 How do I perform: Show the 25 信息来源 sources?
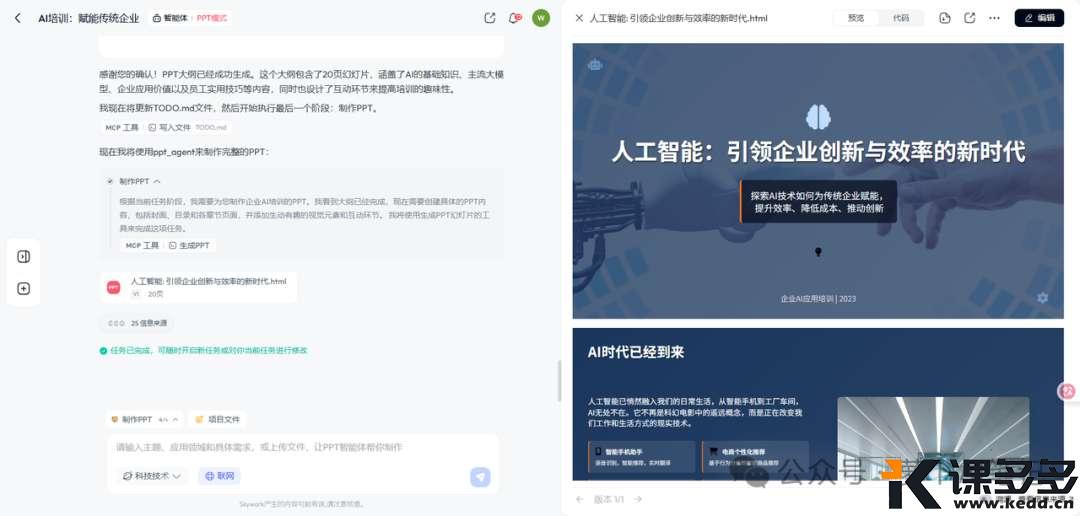pyautogui.click(x=138, y=322)
